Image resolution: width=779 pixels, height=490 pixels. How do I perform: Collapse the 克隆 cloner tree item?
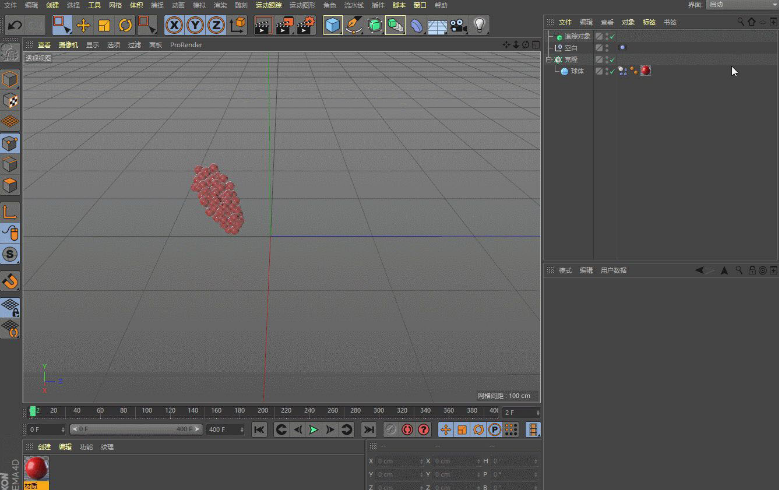coord(548,60)
